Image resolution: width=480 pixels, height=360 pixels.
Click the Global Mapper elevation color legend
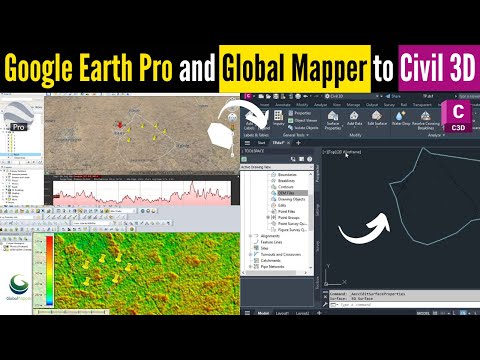(x=49, y=271)
